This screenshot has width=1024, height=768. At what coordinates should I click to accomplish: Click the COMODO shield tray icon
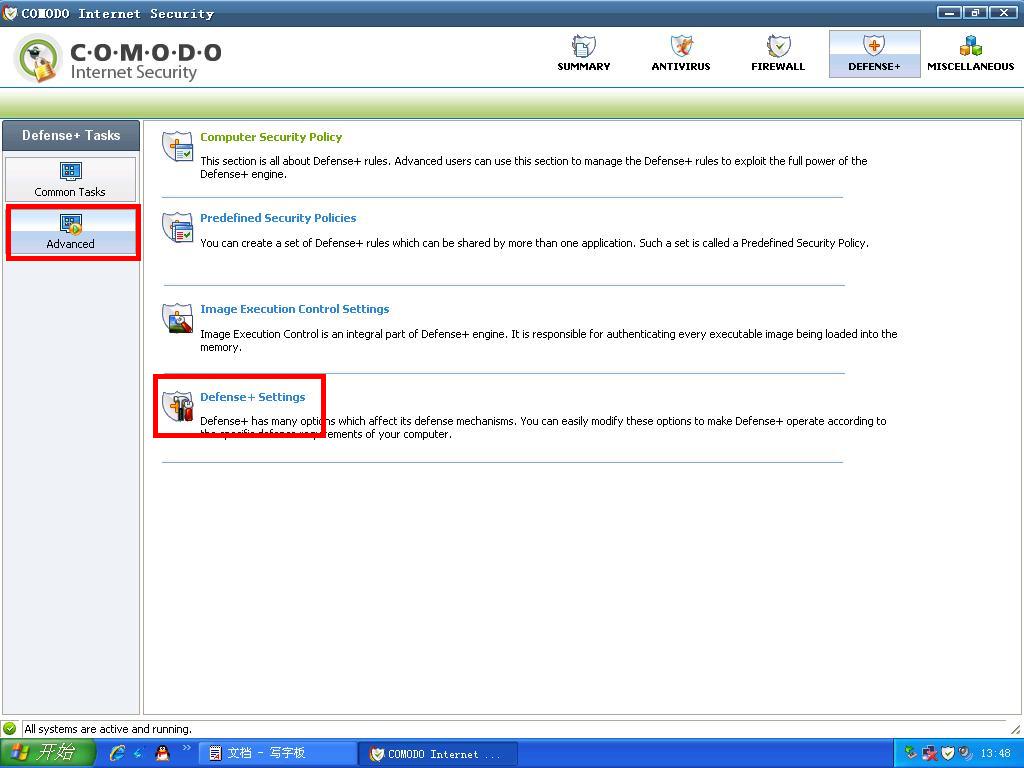[948, 754]
